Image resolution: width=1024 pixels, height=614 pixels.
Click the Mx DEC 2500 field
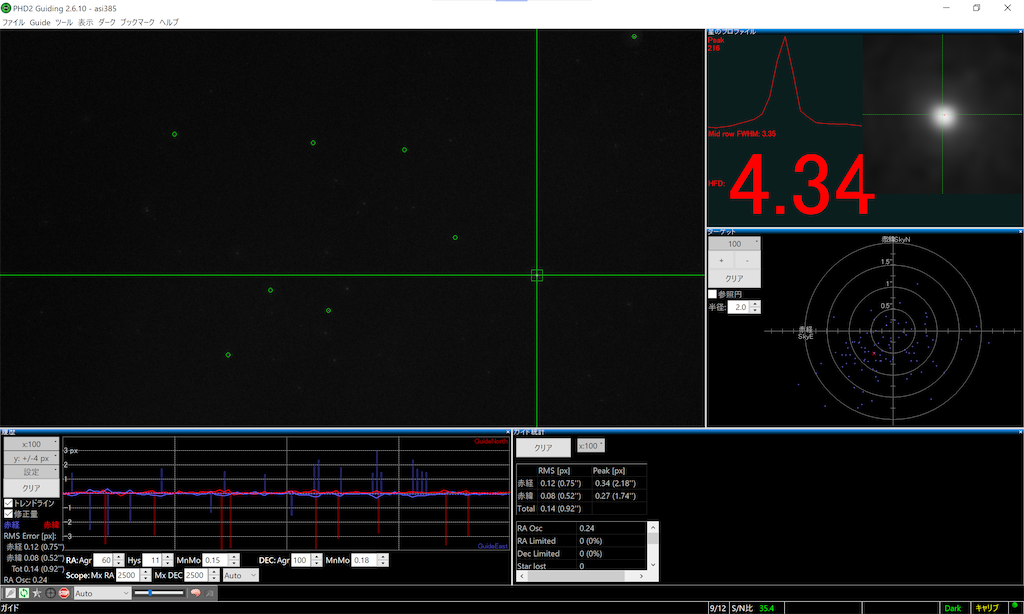point(197,575)
